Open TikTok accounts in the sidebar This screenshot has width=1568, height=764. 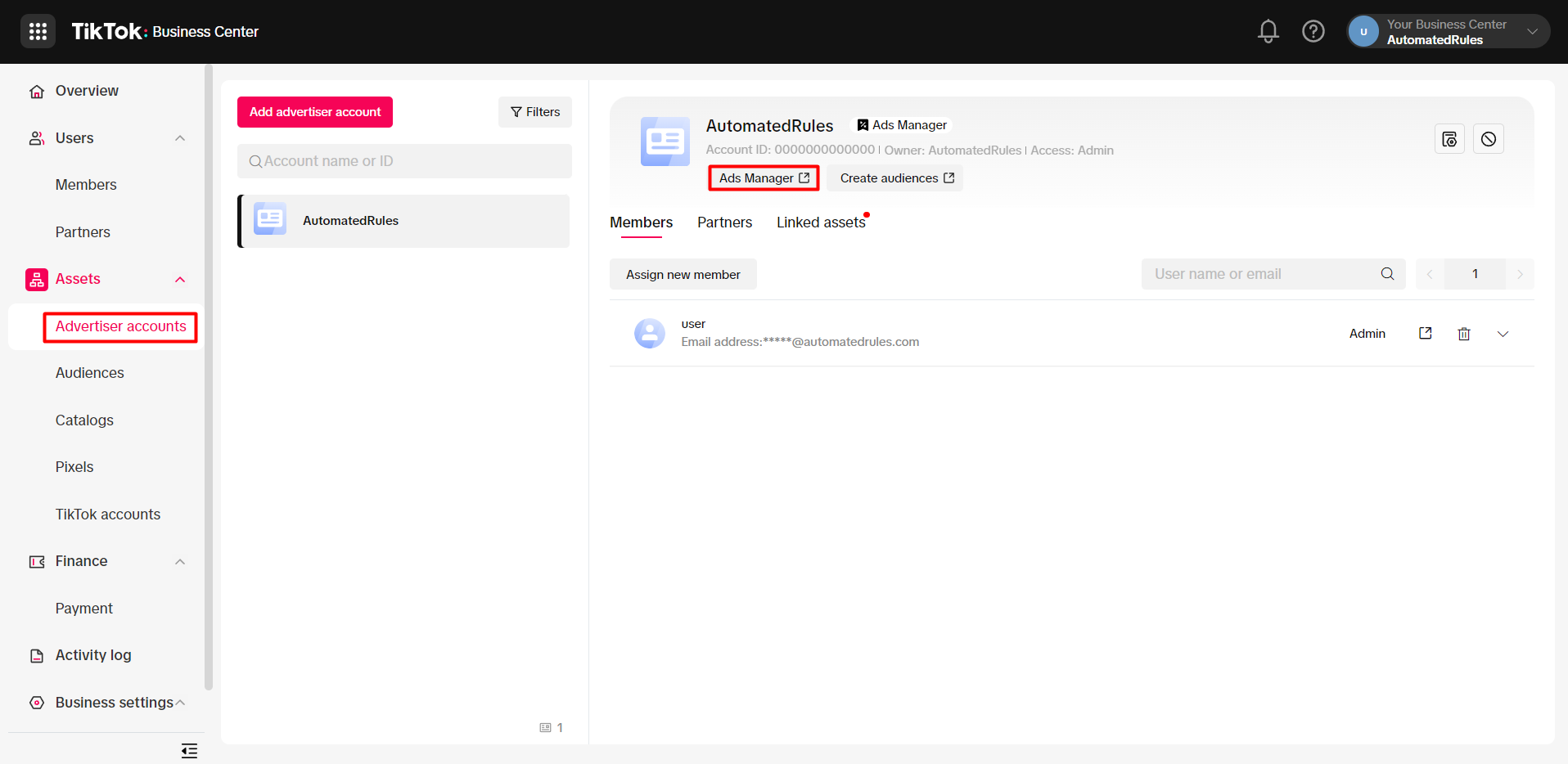click(x=108, y=515)
